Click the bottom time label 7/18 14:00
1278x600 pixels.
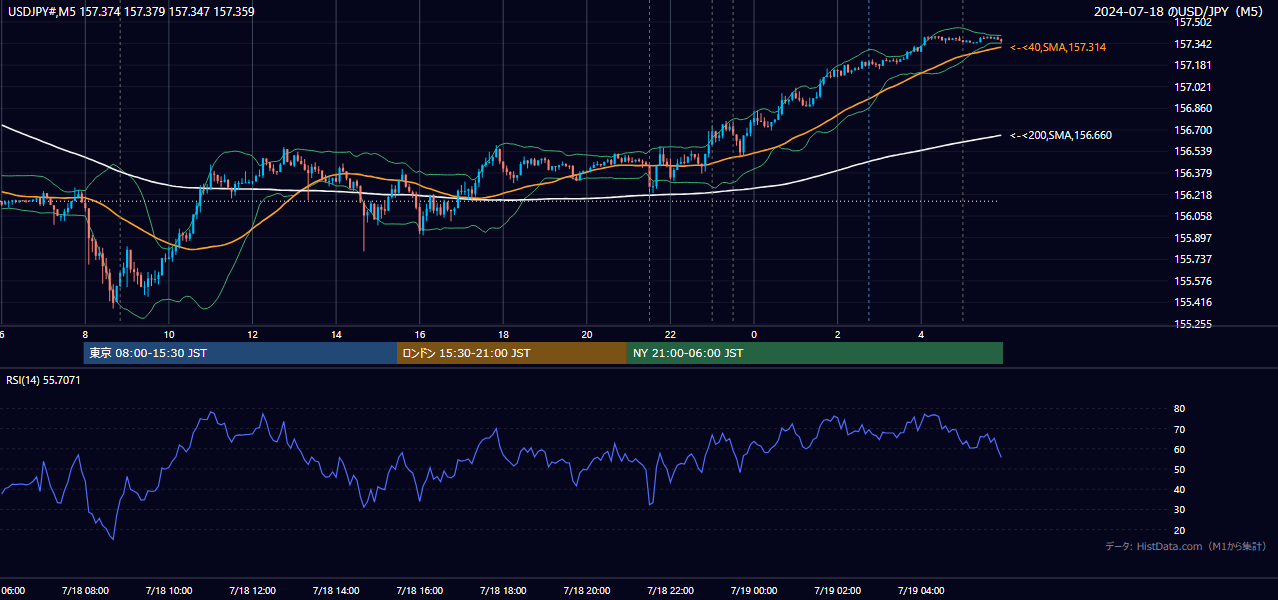point(335,590)
